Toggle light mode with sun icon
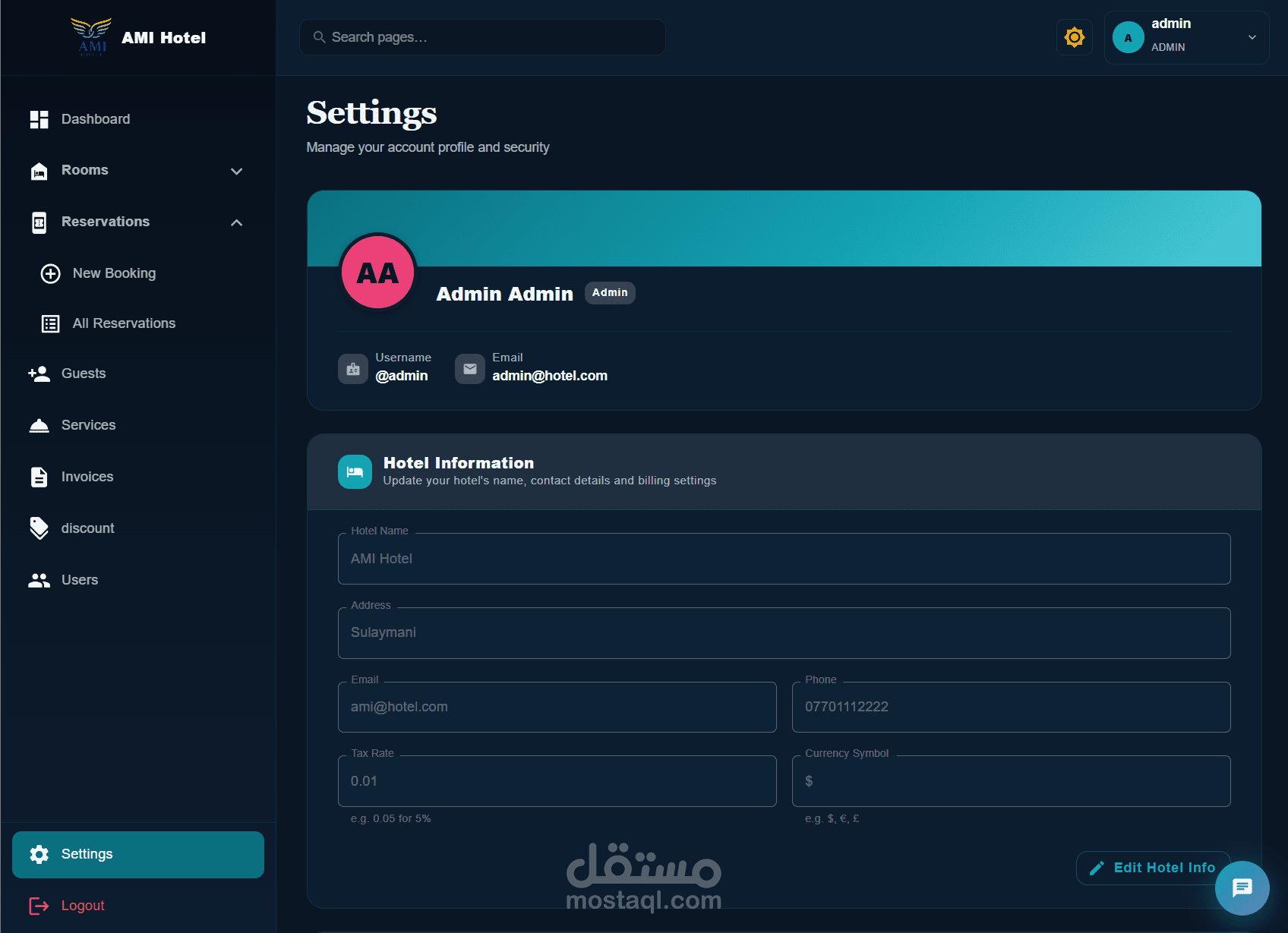1288x933 pixels. click(x=1075, y=37)
